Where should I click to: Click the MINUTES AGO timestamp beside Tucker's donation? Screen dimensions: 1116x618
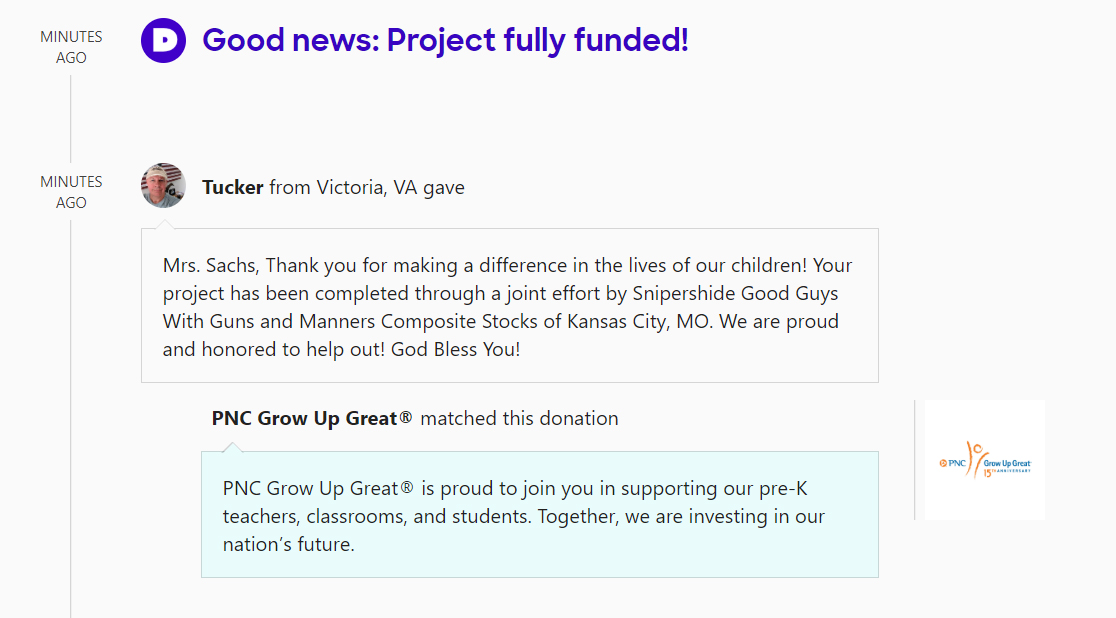click(x=71, y=192)
